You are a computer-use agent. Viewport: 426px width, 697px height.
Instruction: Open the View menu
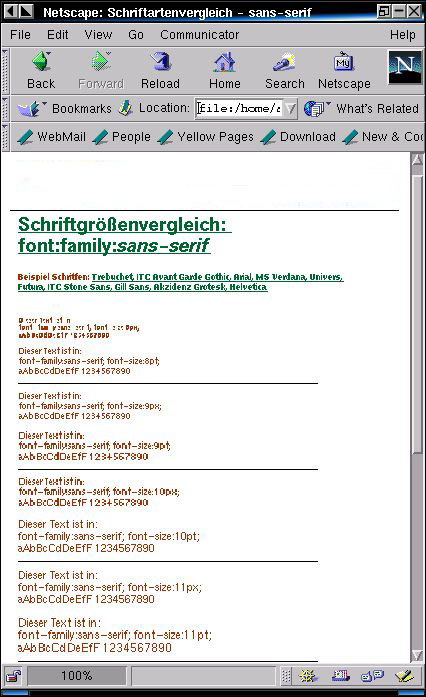point(98,35)
